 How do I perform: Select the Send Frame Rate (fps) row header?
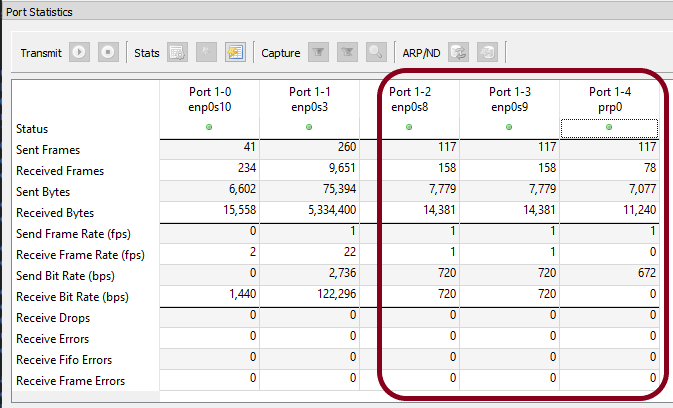pos(73,234)
